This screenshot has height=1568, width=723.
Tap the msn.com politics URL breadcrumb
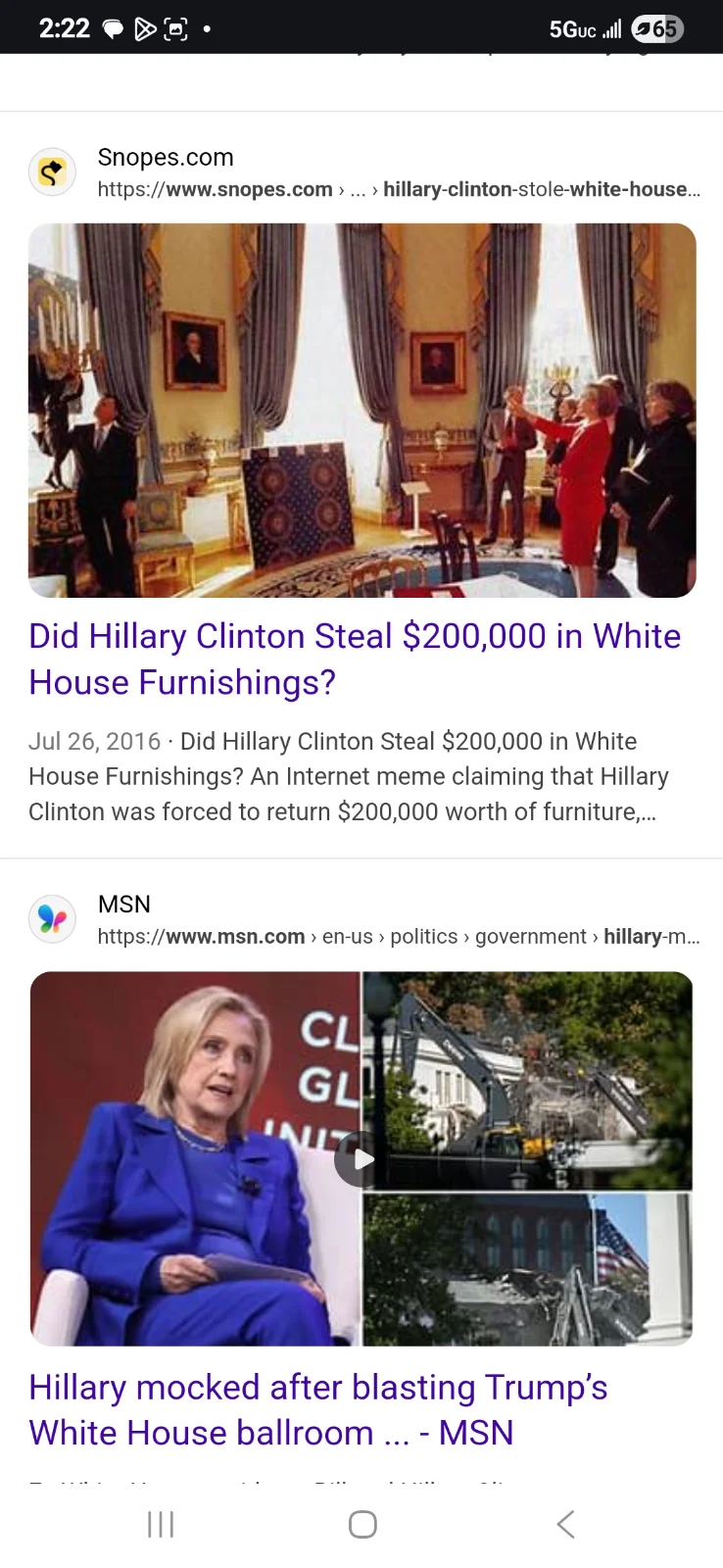click(399, 936)
